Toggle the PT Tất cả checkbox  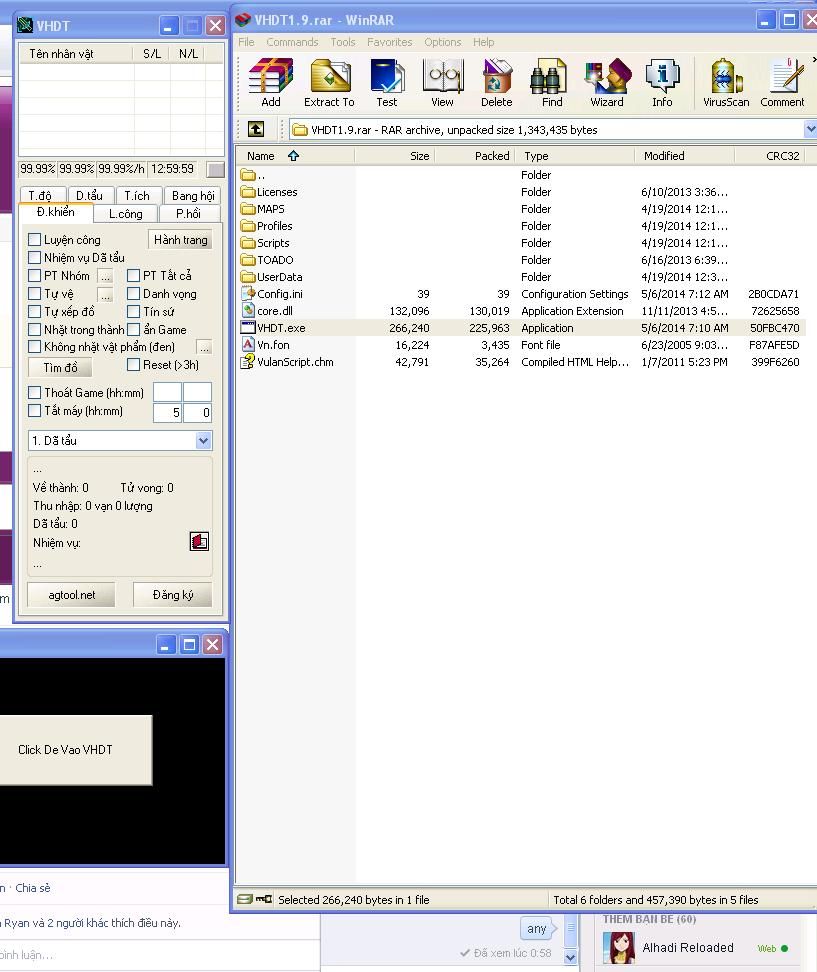(x=133, y=275)
